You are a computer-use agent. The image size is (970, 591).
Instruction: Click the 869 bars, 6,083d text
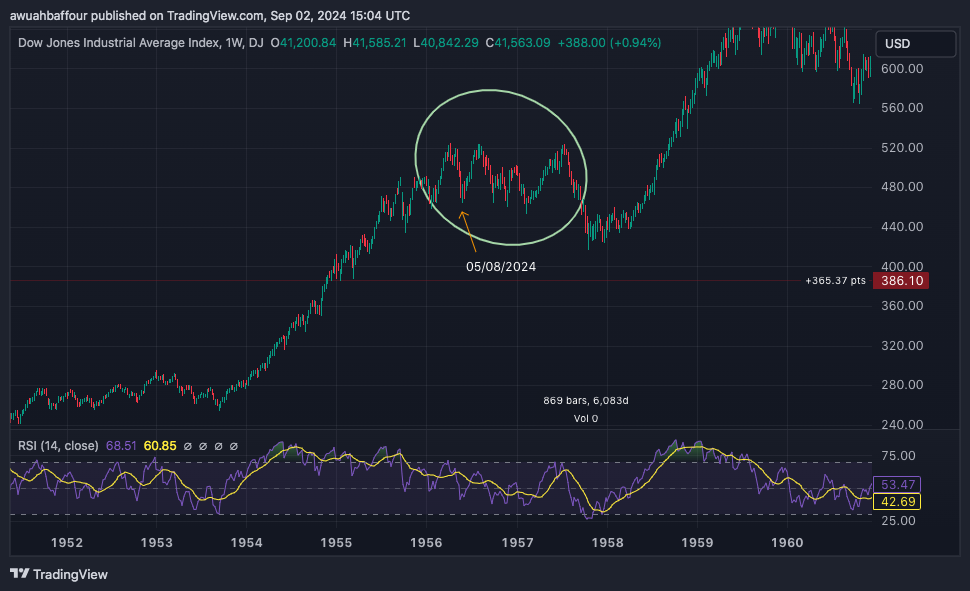[x=586, y=400]
